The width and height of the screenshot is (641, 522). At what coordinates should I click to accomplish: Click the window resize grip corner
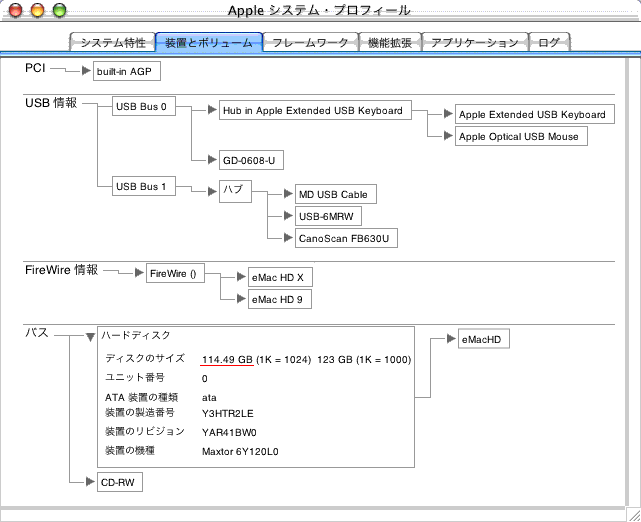coord(633,514)
